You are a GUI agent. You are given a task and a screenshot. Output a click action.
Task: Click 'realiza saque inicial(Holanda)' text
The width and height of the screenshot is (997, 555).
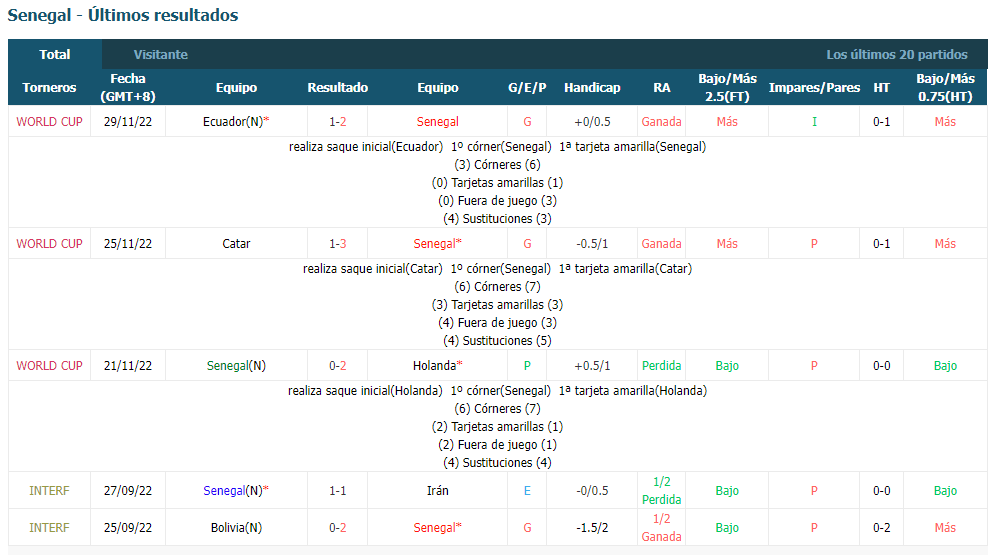(x=365, y=391)
